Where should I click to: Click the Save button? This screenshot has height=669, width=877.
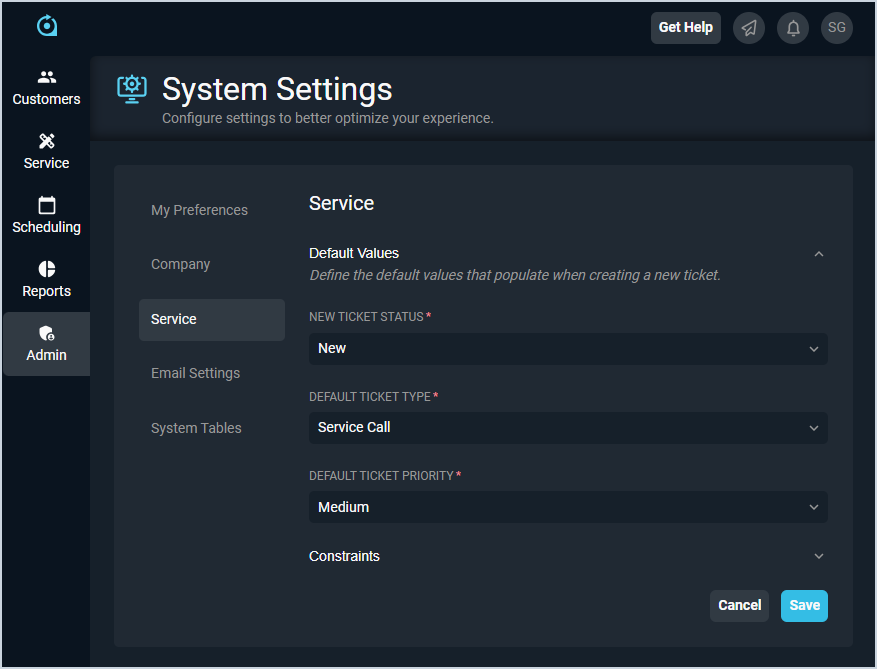pyautogui.click(x=804, y=605)
